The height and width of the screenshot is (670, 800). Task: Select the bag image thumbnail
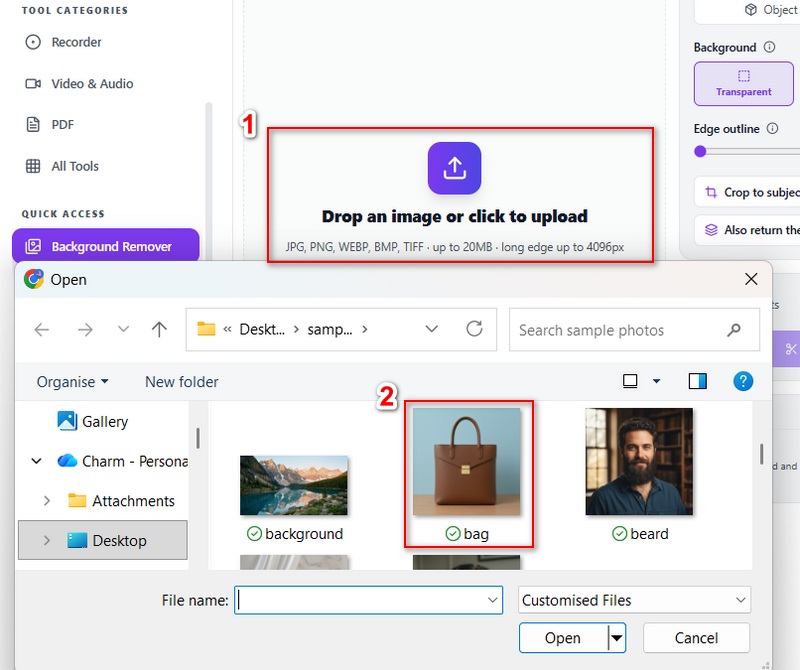tap(467, 462)
